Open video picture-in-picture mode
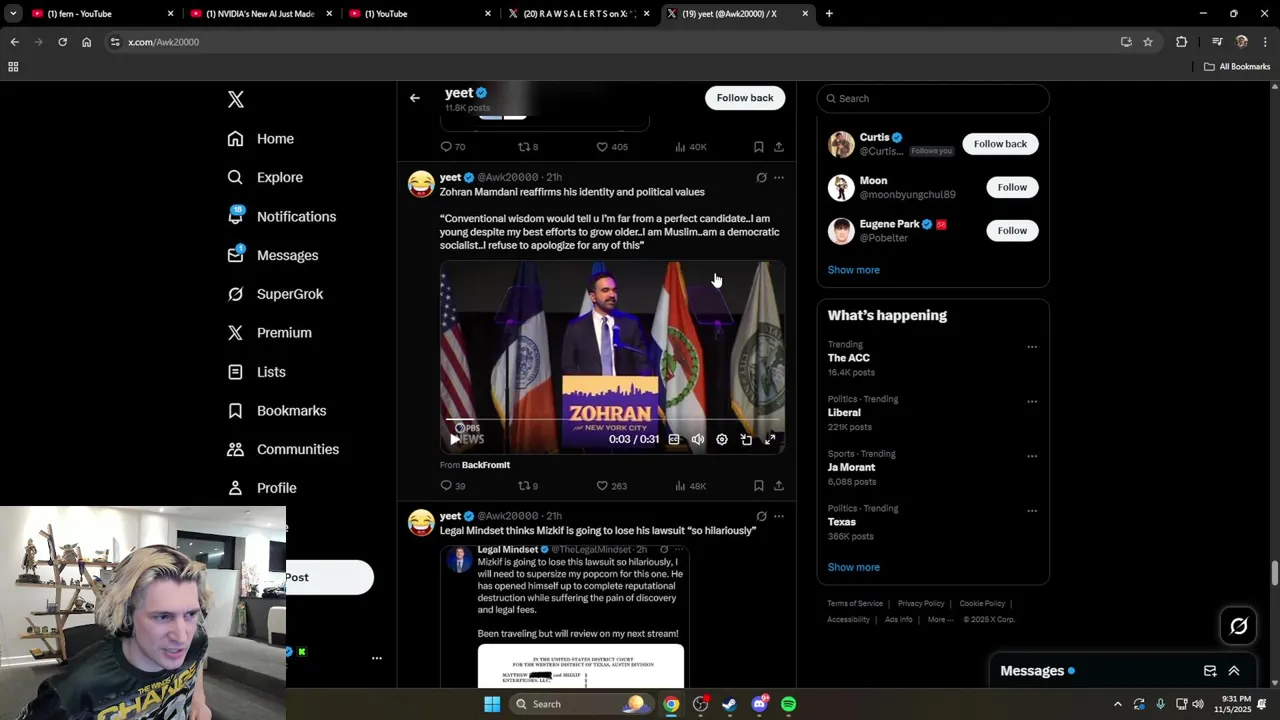This screenshot has width=1280, height=720. 746,439
